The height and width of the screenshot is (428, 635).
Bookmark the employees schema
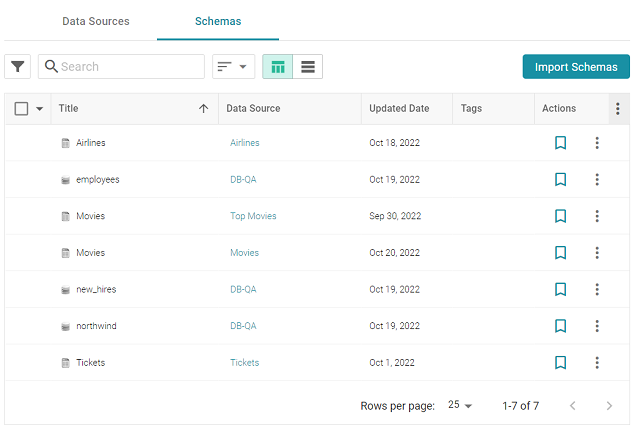pos(561,180)
